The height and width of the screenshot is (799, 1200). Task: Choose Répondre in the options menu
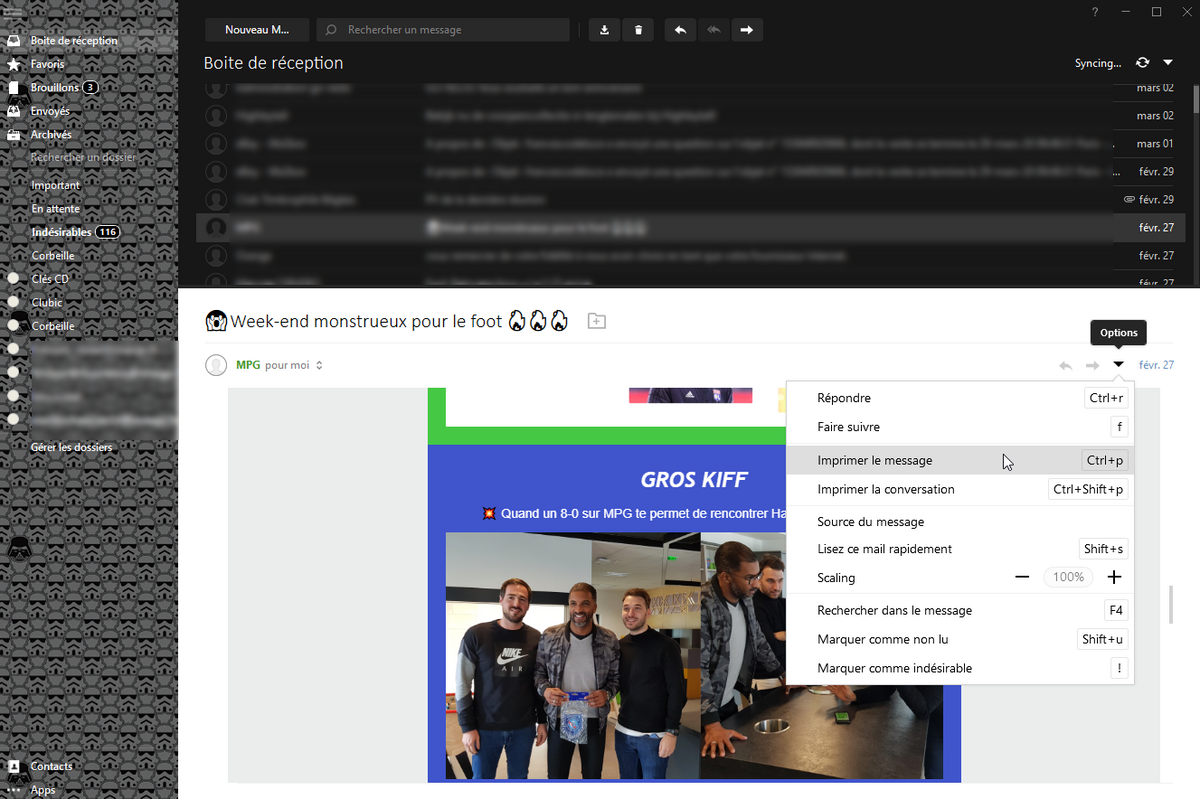(960, 398)
